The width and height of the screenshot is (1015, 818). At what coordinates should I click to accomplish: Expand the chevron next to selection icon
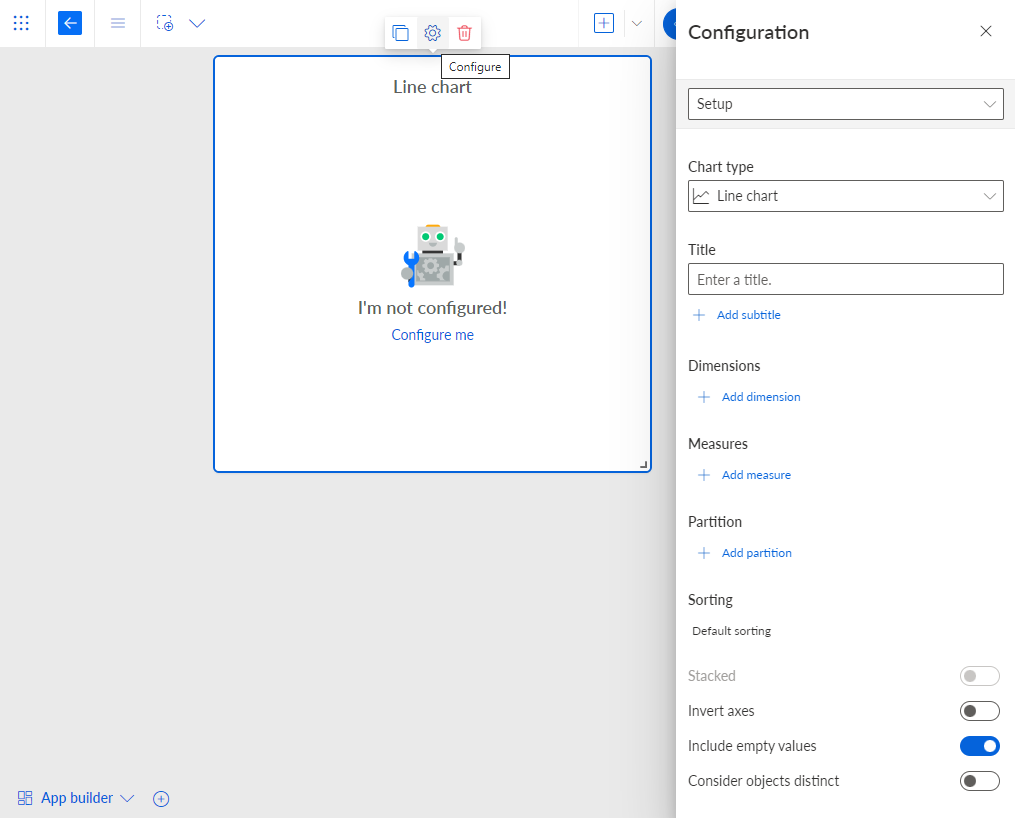point(197,23)
